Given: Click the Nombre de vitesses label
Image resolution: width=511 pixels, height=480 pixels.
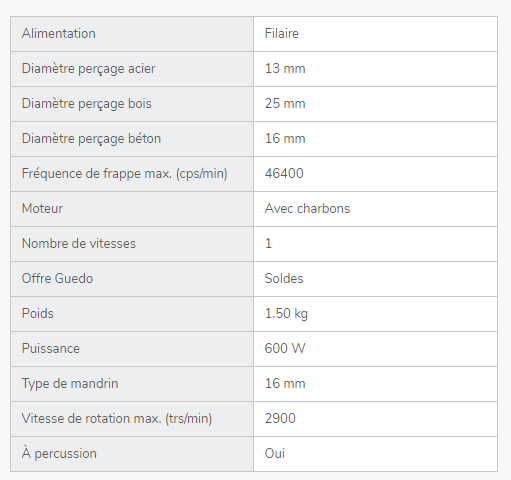Looking at the screenshot, I should tap(79, 244).
